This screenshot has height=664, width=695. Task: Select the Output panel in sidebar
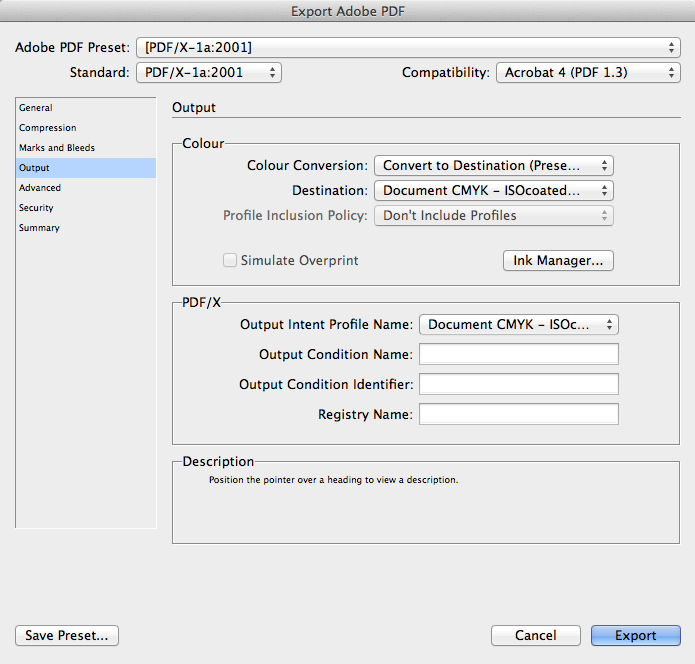click(86, 168)
